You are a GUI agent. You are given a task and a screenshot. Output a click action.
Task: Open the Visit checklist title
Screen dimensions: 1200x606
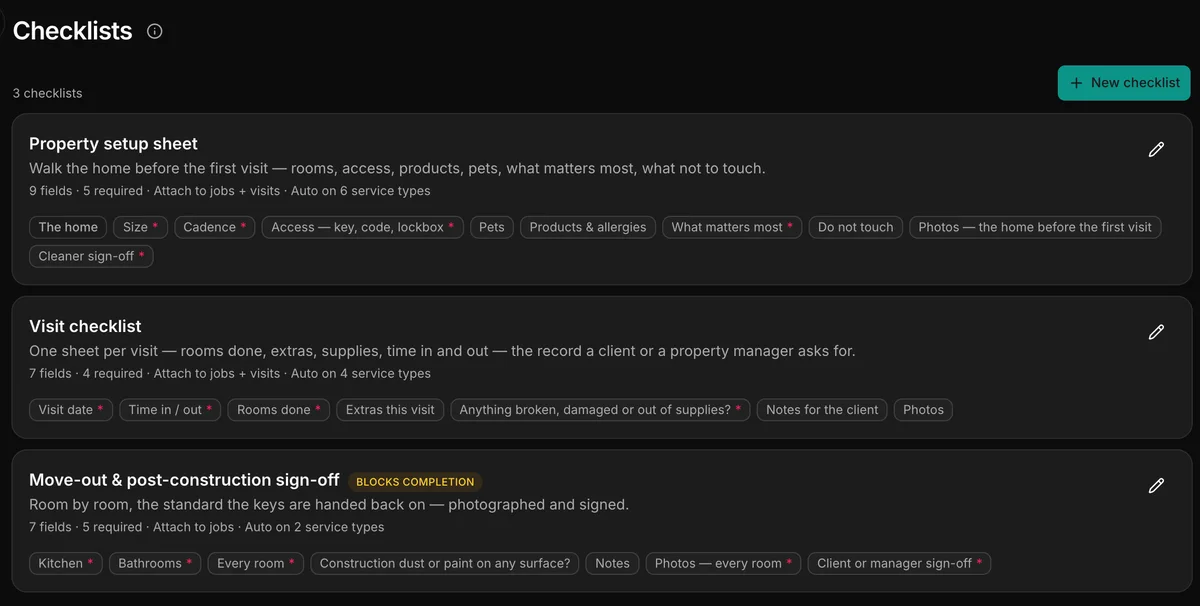tap(85, 326)
